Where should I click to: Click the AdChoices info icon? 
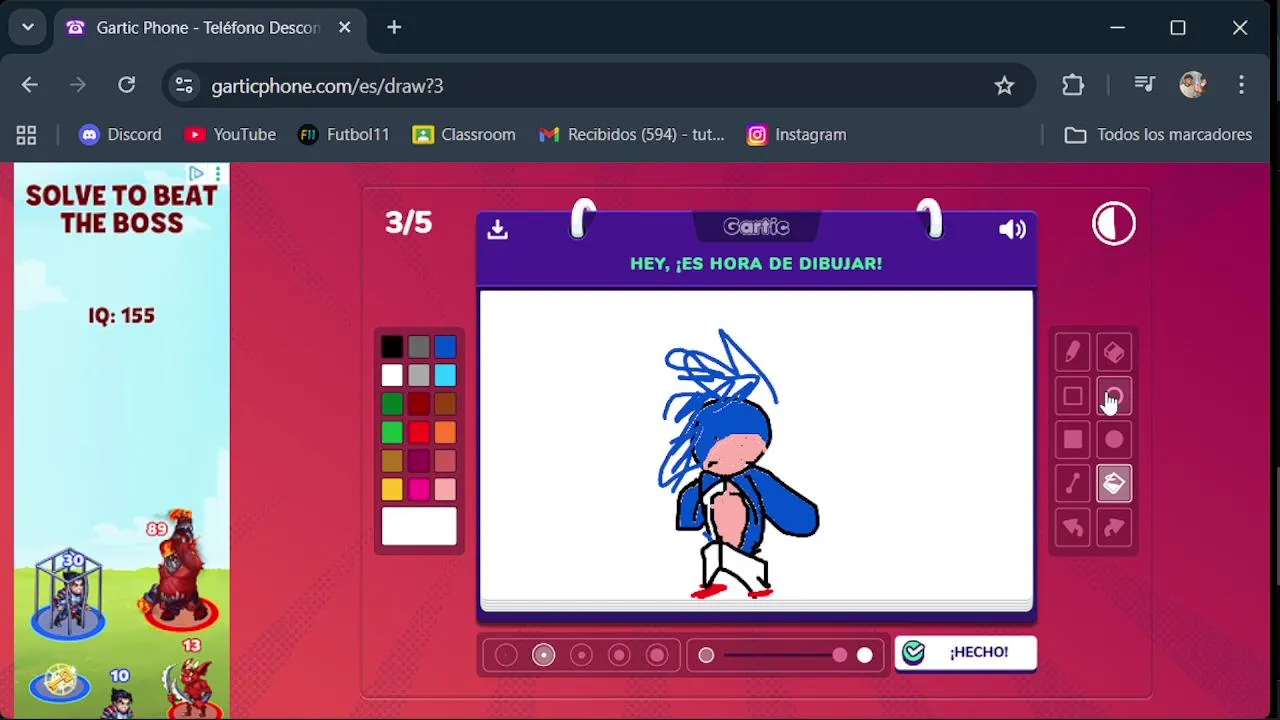click(x=196, y=174)
